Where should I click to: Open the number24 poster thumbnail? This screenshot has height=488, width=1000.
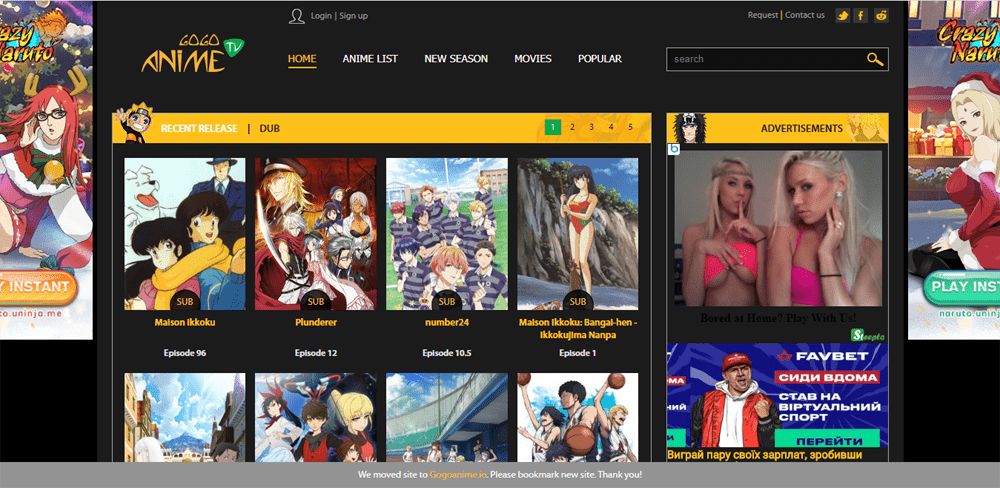tap(447, 233)
